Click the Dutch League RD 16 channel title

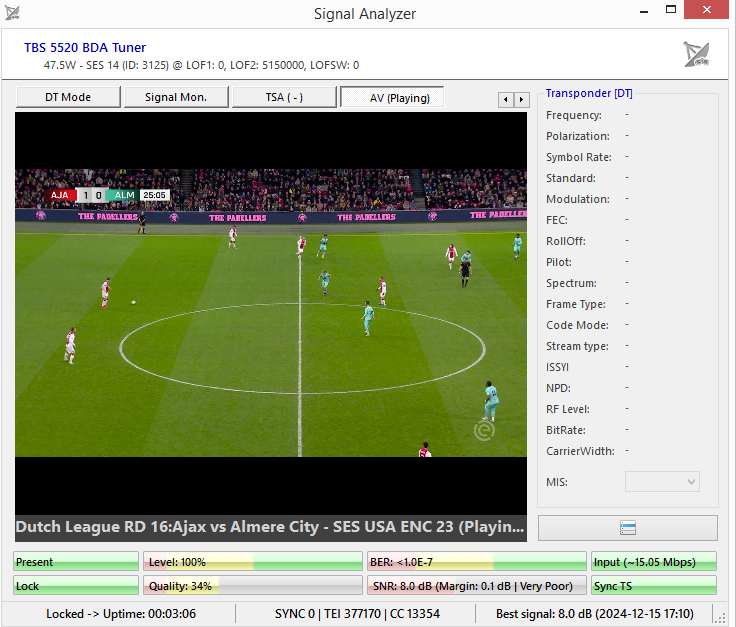(270, 527)
